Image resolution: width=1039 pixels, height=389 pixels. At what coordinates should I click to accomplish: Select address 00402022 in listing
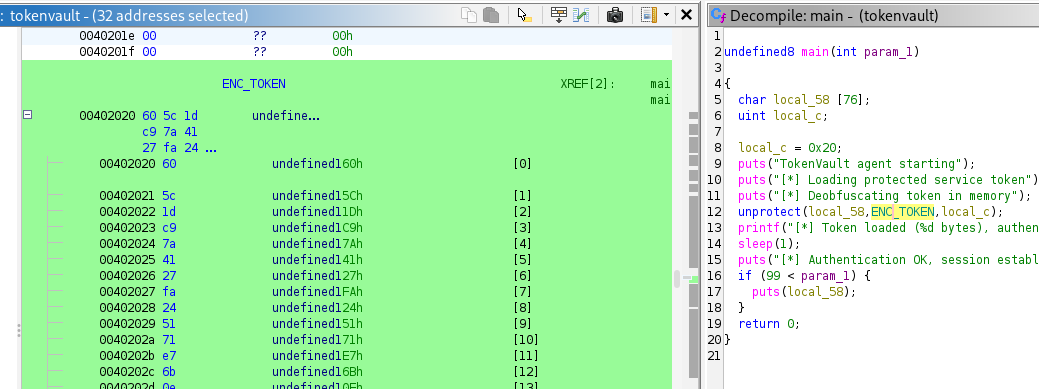127,212
